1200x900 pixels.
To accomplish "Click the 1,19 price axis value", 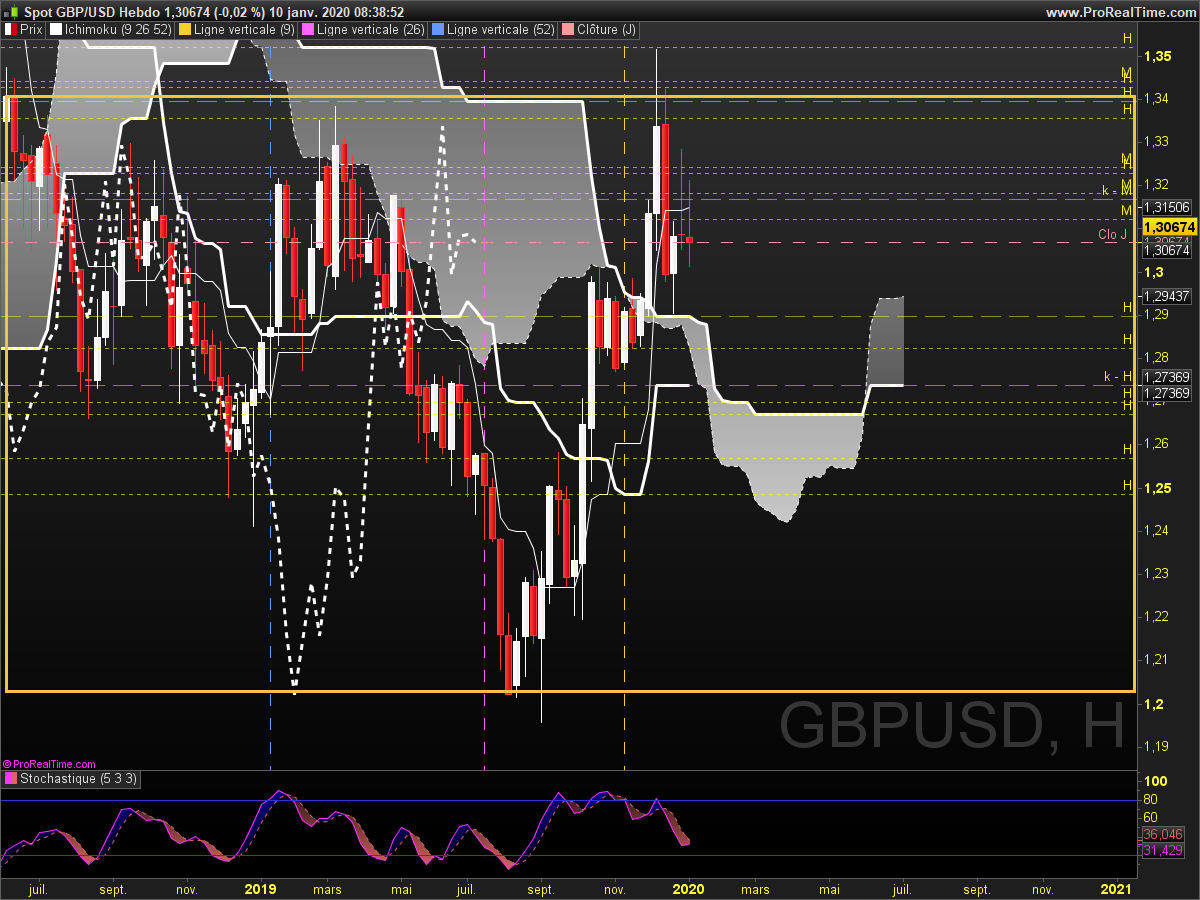I will (x=1156, y=746).
